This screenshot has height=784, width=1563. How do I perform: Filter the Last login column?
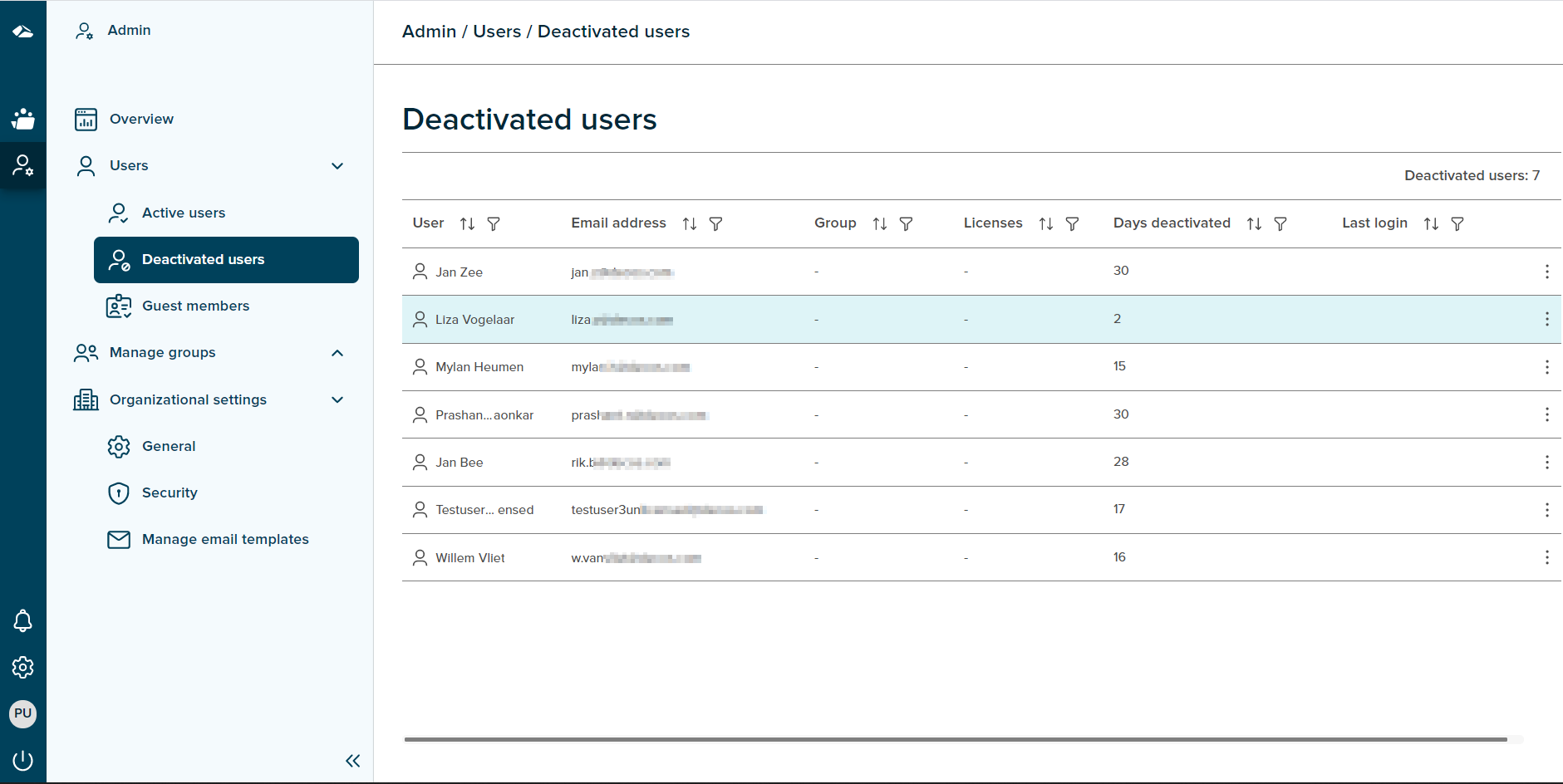pos(1457,223)
